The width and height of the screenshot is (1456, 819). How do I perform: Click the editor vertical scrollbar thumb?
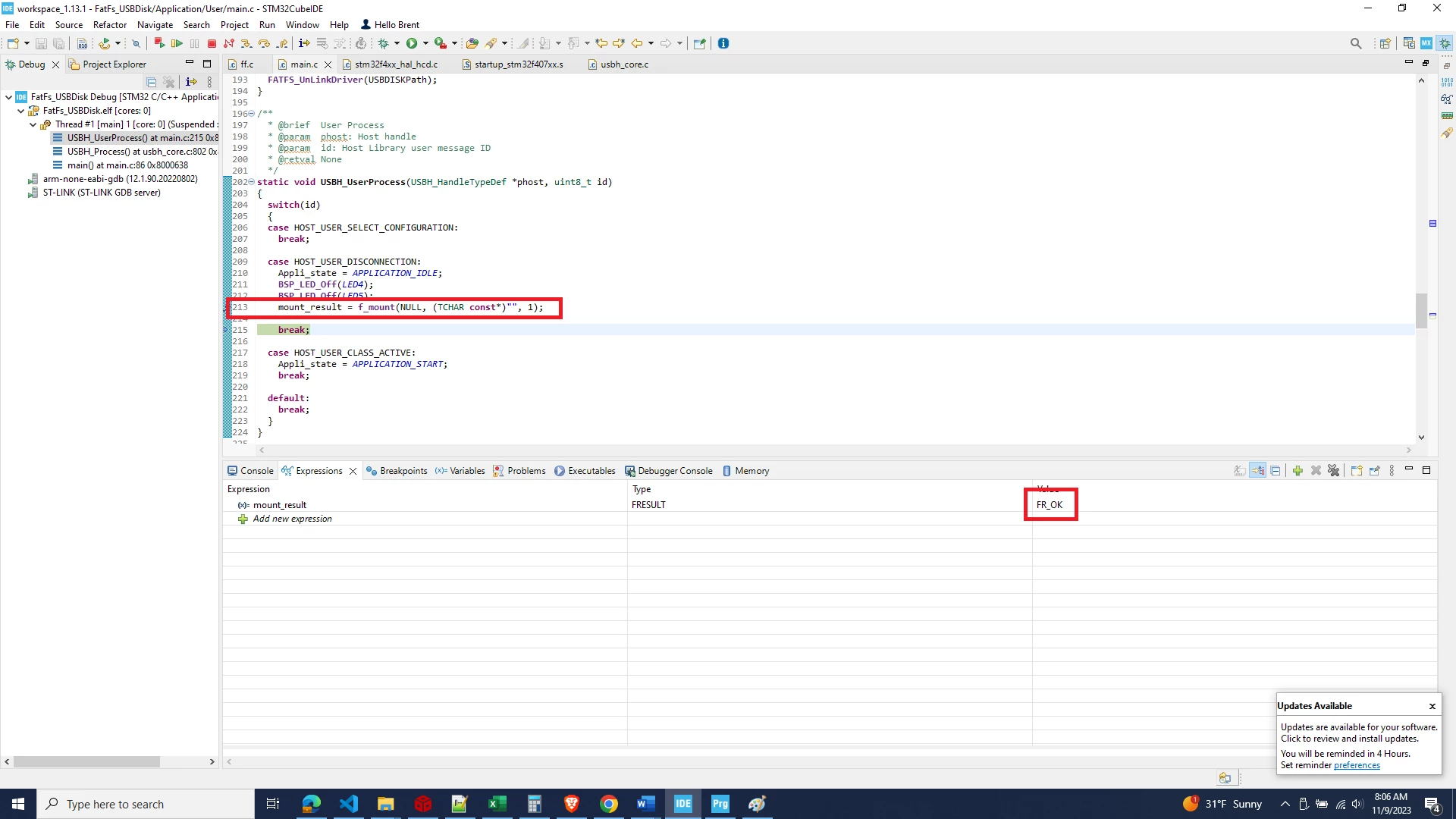(1421, 310)
